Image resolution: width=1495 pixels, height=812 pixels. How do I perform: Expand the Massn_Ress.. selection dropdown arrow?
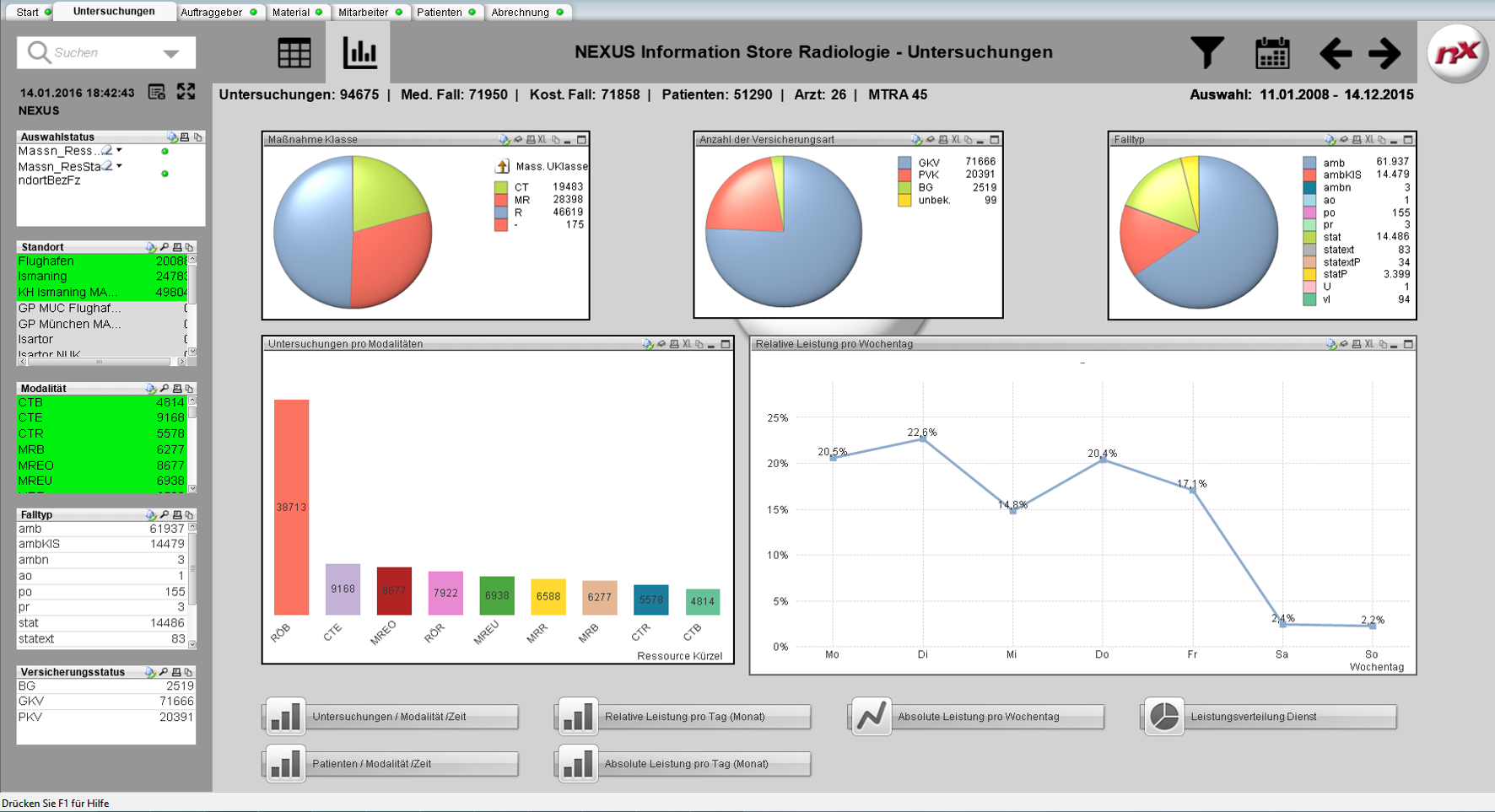(x=119, y=150)
